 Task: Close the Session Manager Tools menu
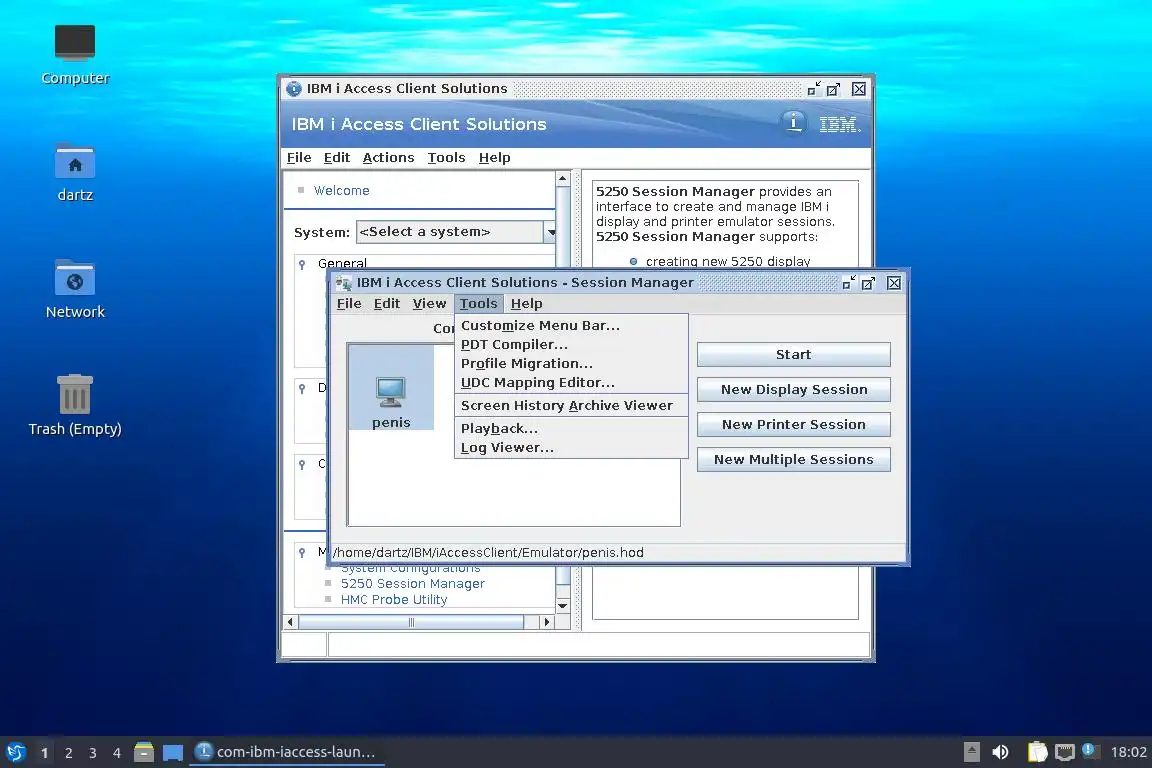click(x=478, y=304)
